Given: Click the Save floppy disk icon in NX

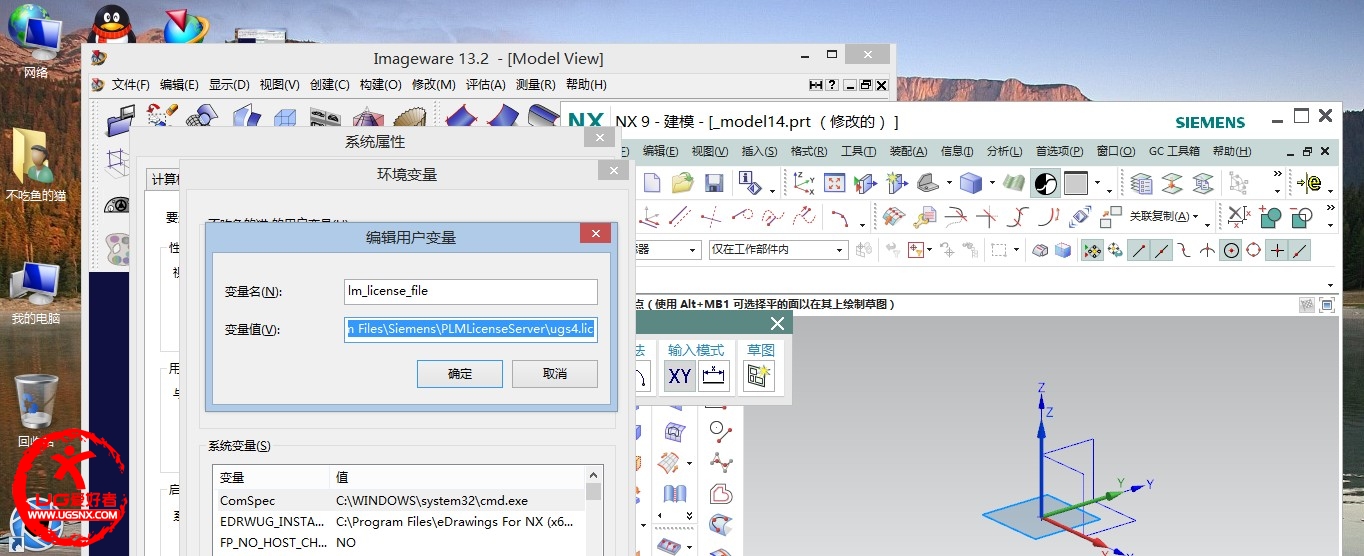Looking at the screenshot, I should (714, 183).
